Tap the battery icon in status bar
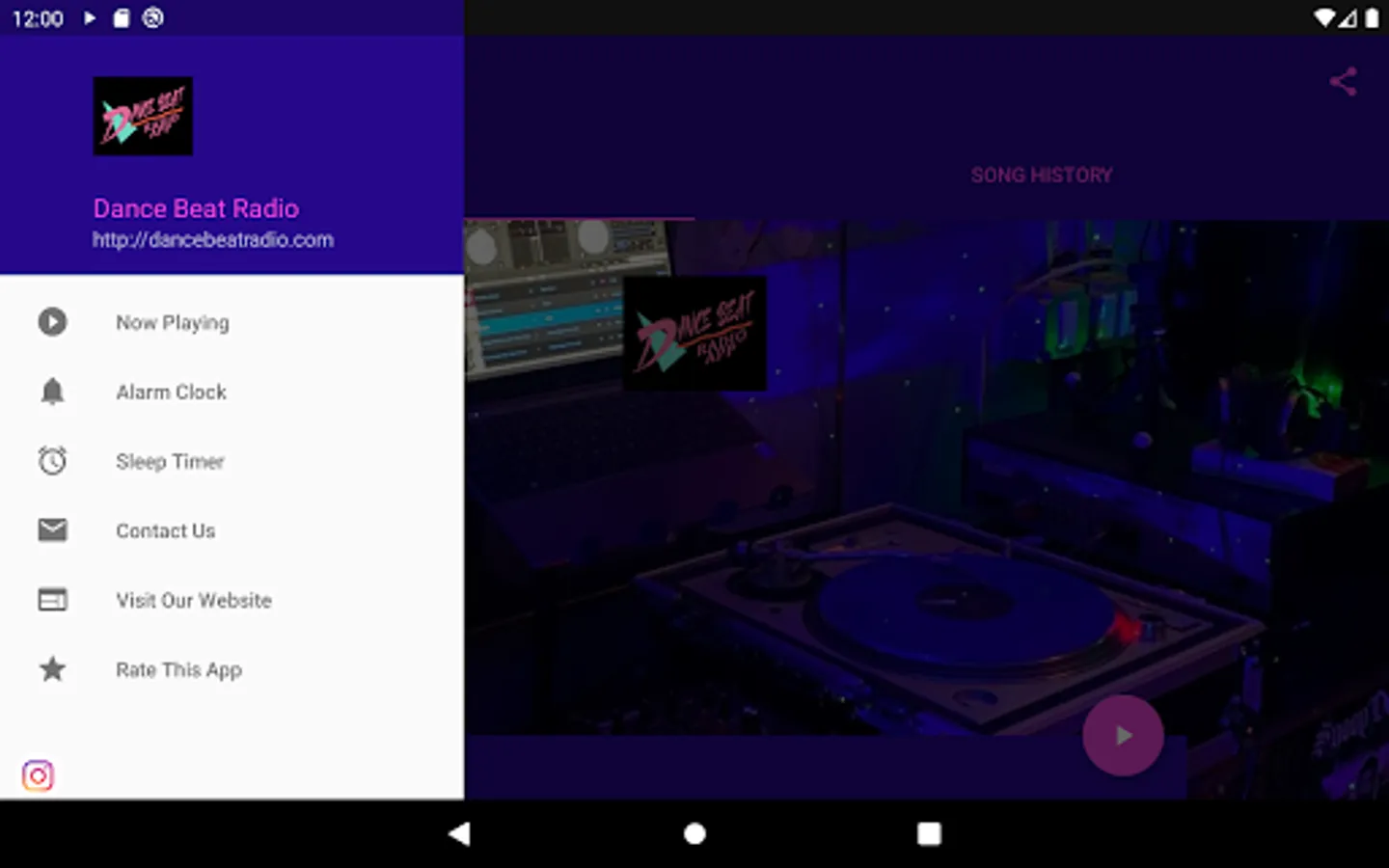 point(1372,17)
